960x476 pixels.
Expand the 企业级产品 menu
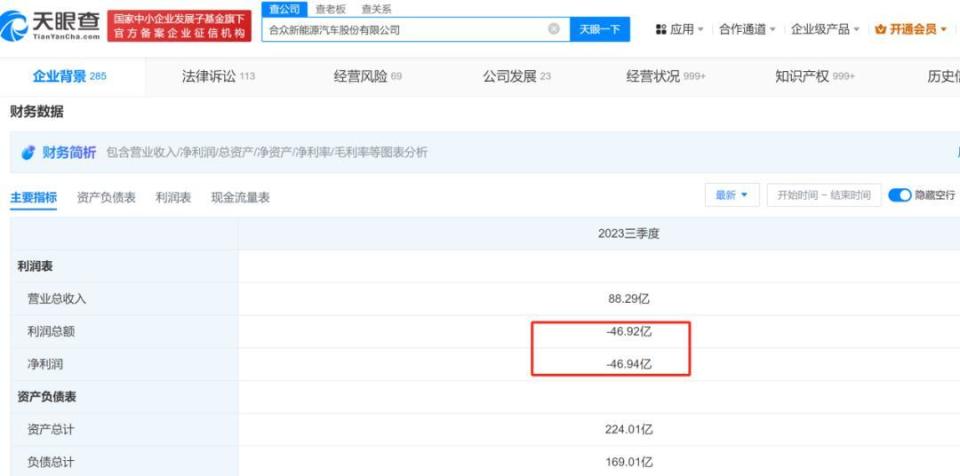(x=825, y=29)
